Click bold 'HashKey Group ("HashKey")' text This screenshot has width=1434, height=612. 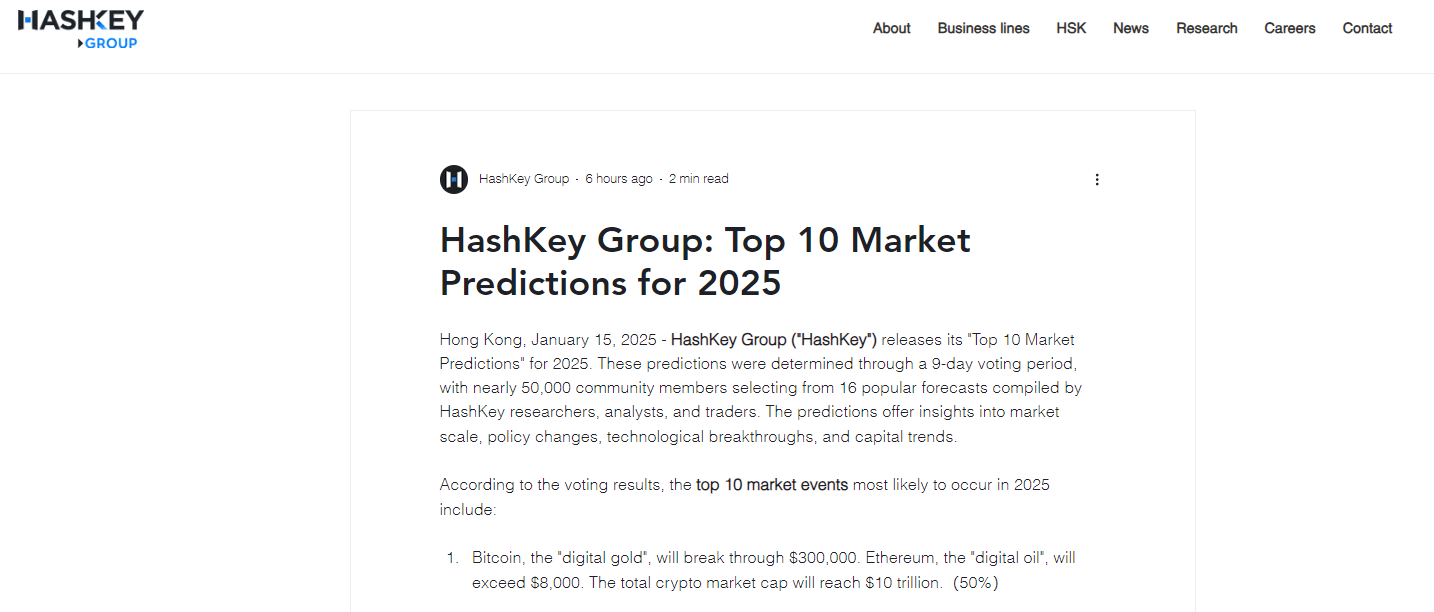tap(774, 340)
